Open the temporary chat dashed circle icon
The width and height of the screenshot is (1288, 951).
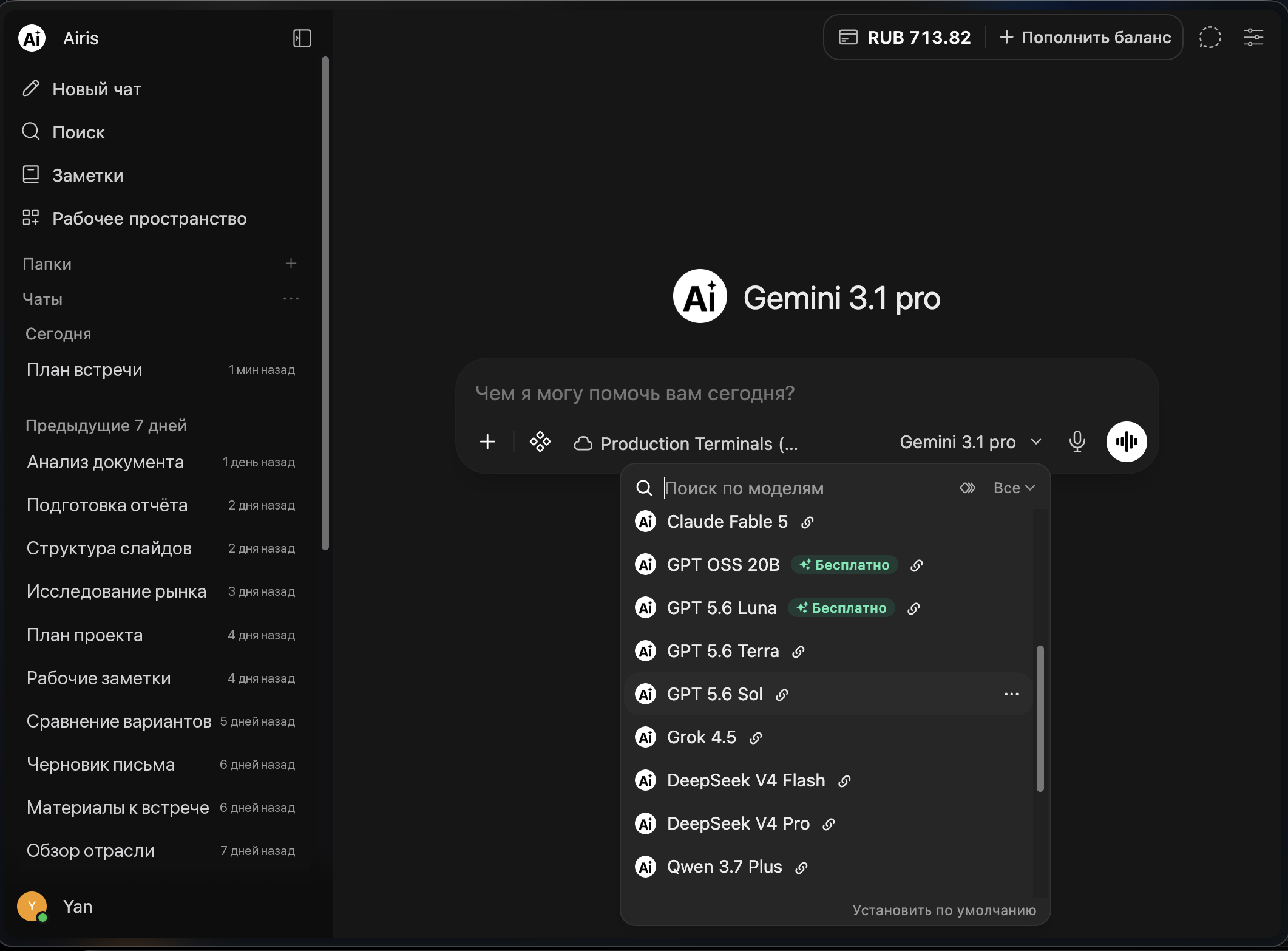pos(1210,37)
